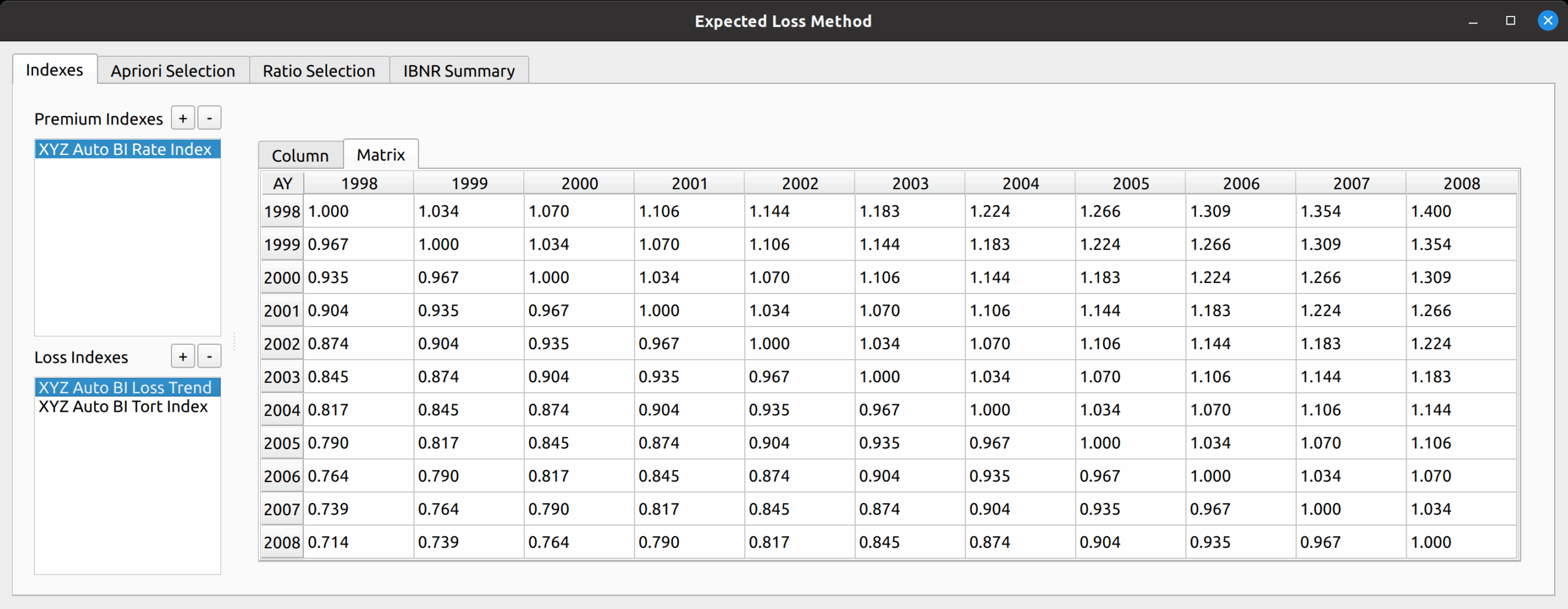Screen dimensions: 1568x609
Task: Select cell 0.714 in the 2008 row
Action: tap(358, 542)
